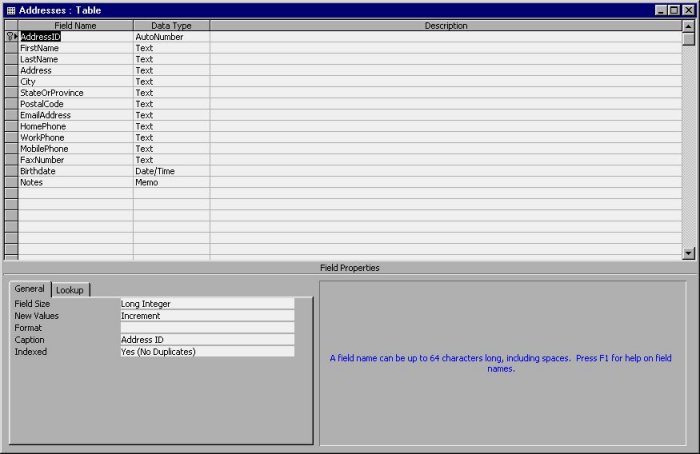Viewport: 700px width, 454px height.
Task: Click the Caption property field containing Address ID
Action: pos(207,340)
